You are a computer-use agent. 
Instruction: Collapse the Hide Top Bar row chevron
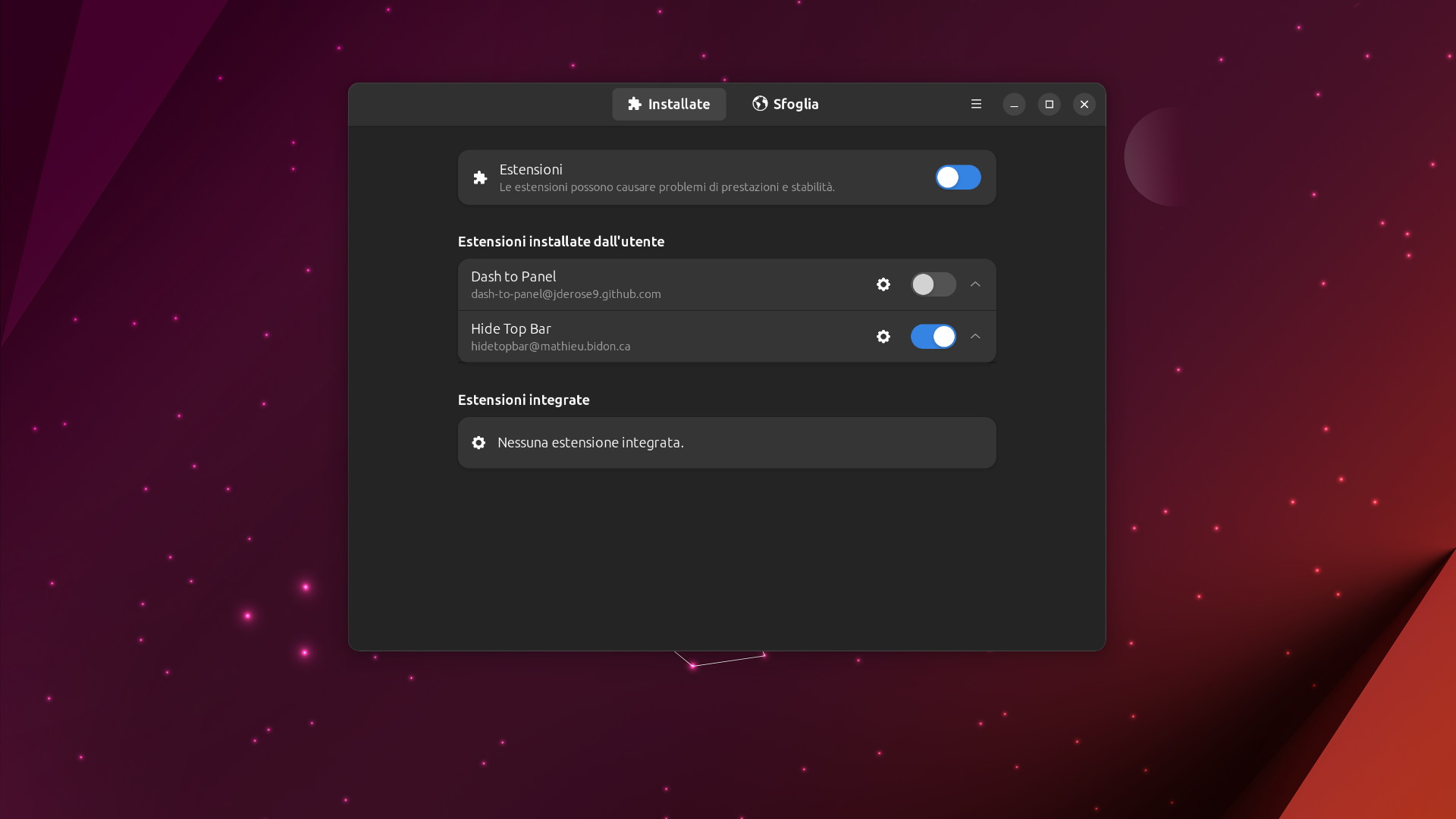[975, 337]
